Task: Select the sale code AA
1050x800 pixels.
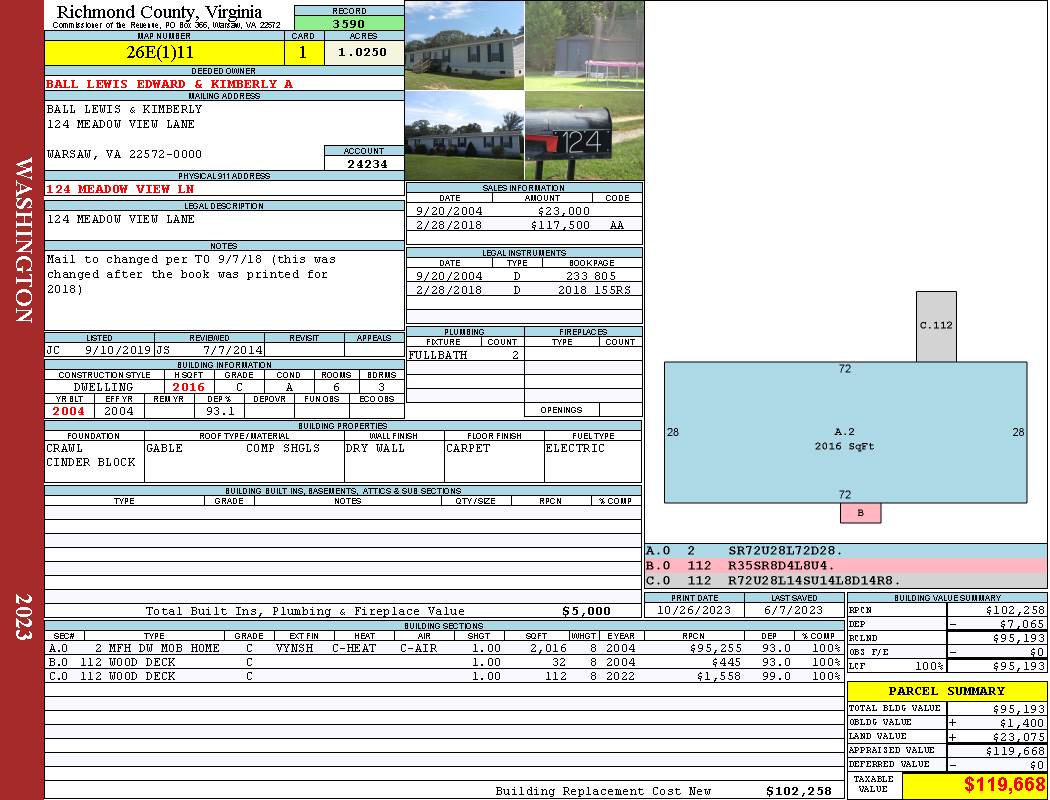Action: [617, 225]
